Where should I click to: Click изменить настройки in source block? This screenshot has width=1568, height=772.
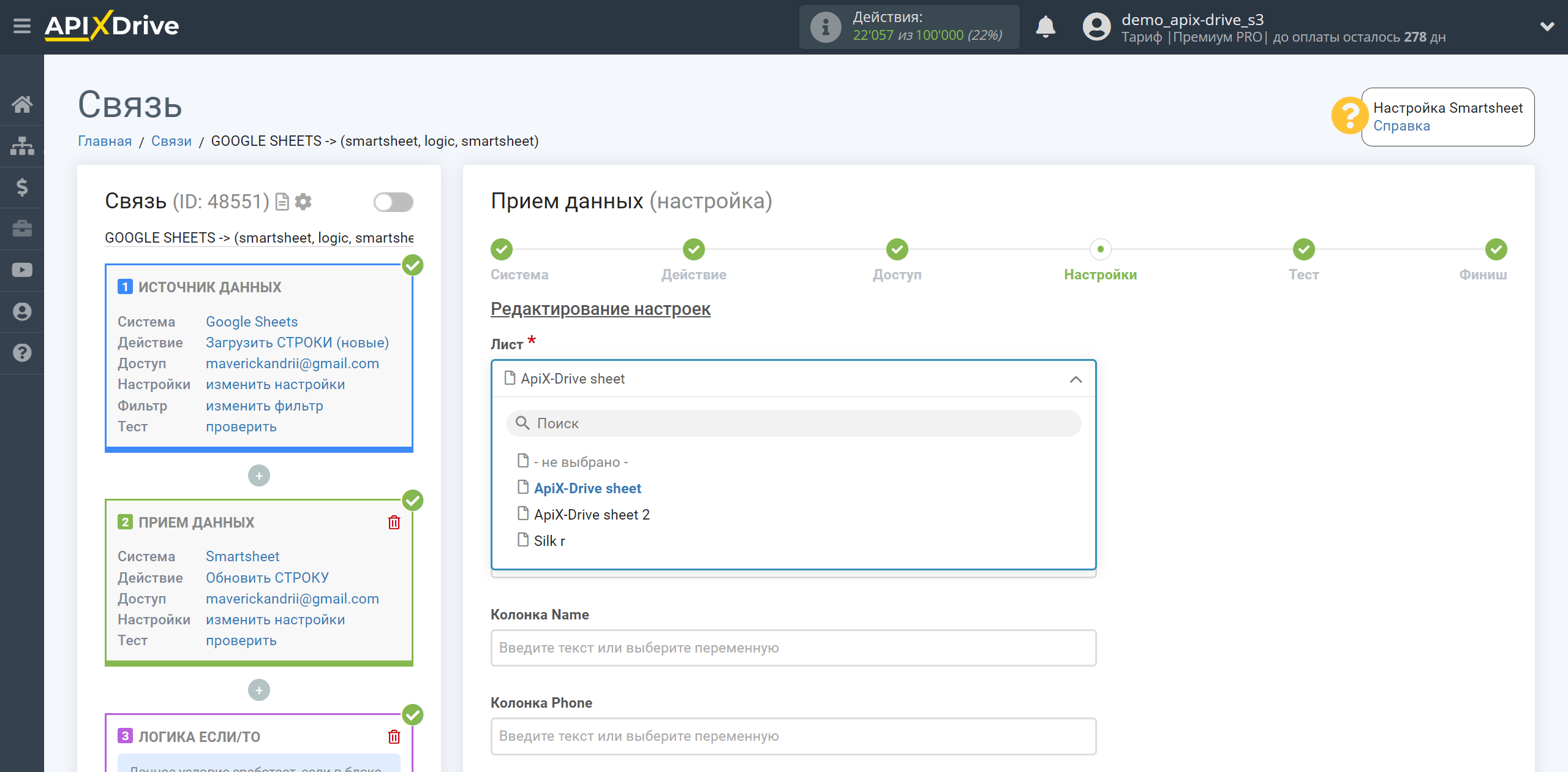coord(276,384)
